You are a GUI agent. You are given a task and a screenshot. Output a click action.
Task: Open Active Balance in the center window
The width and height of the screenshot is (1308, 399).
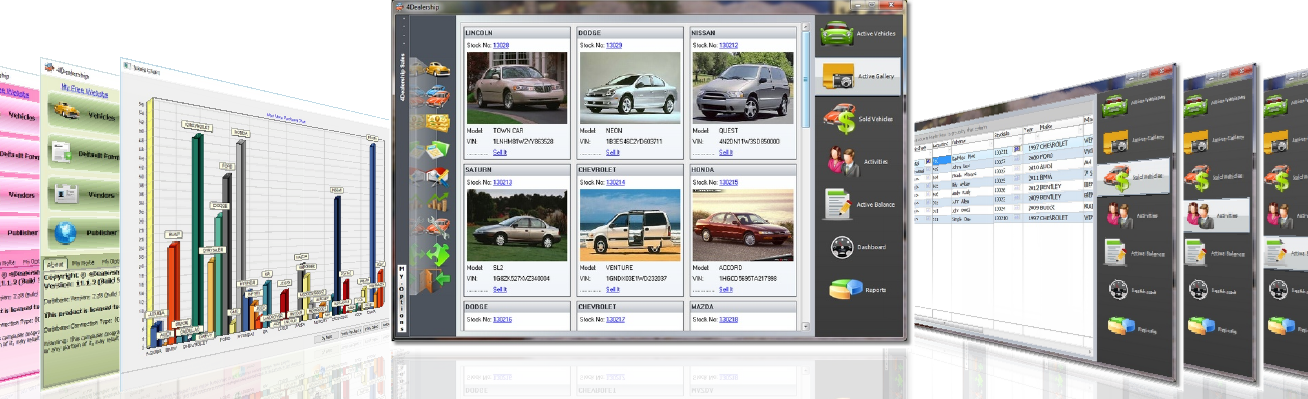(x=859, y=204)
